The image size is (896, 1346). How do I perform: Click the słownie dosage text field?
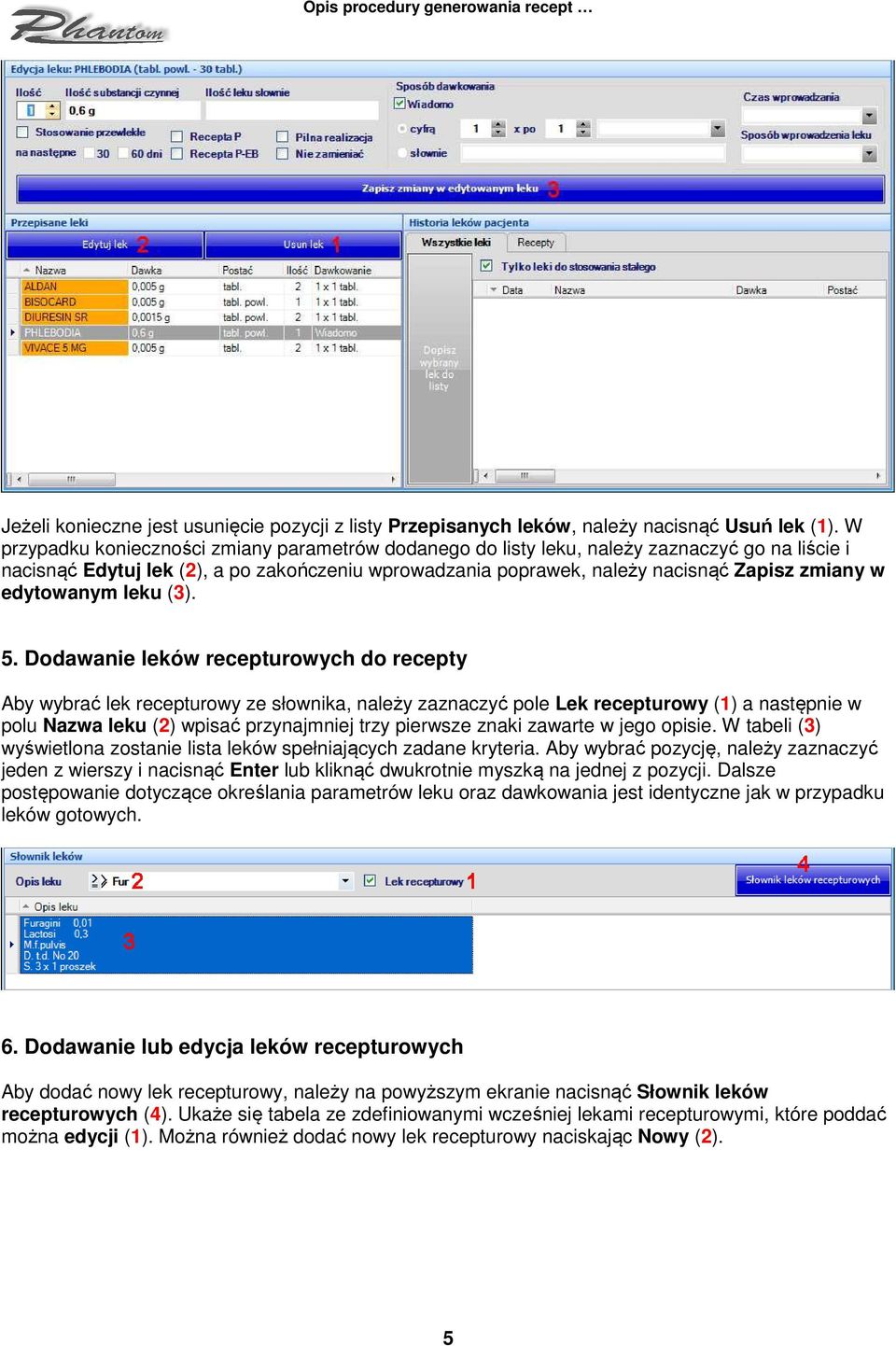point(594,153)
